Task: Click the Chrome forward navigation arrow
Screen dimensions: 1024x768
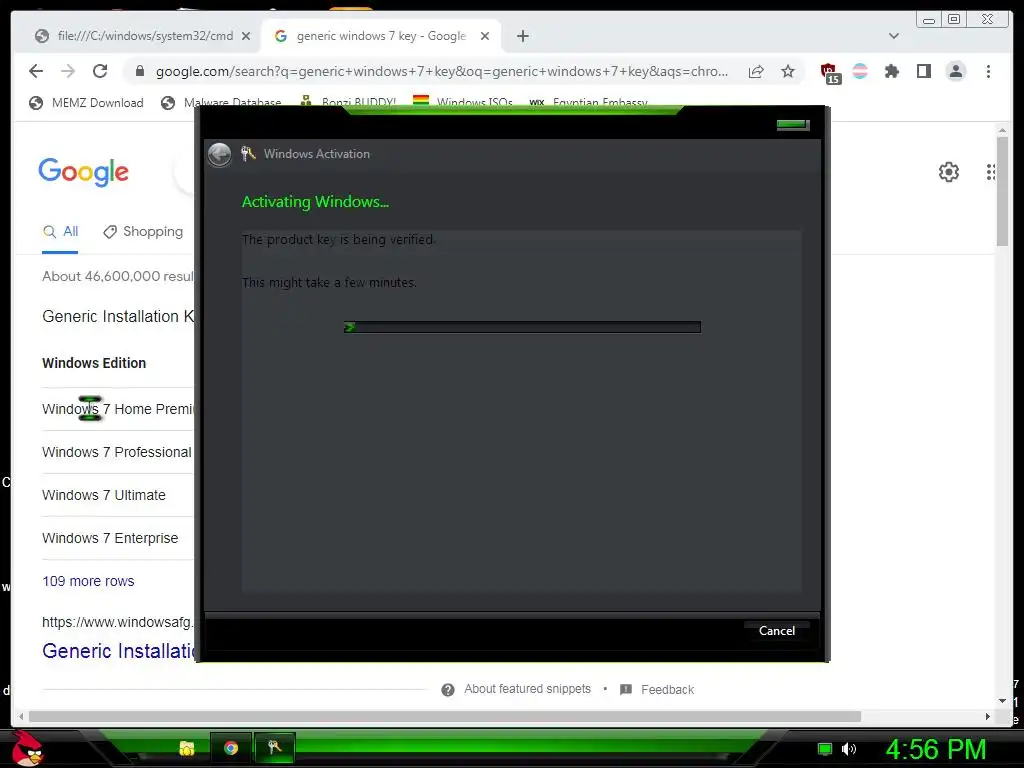Action: click(68, 71)
